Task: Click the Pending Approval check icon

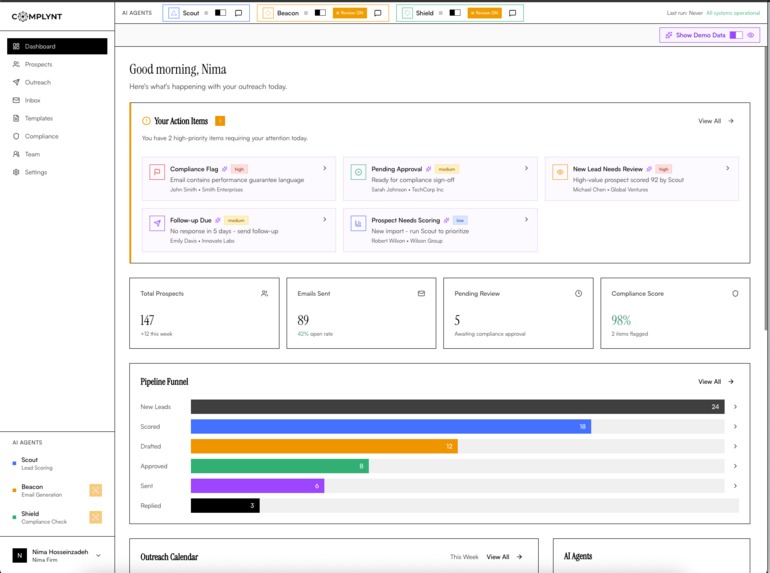Action: click(x=358, y=172)
